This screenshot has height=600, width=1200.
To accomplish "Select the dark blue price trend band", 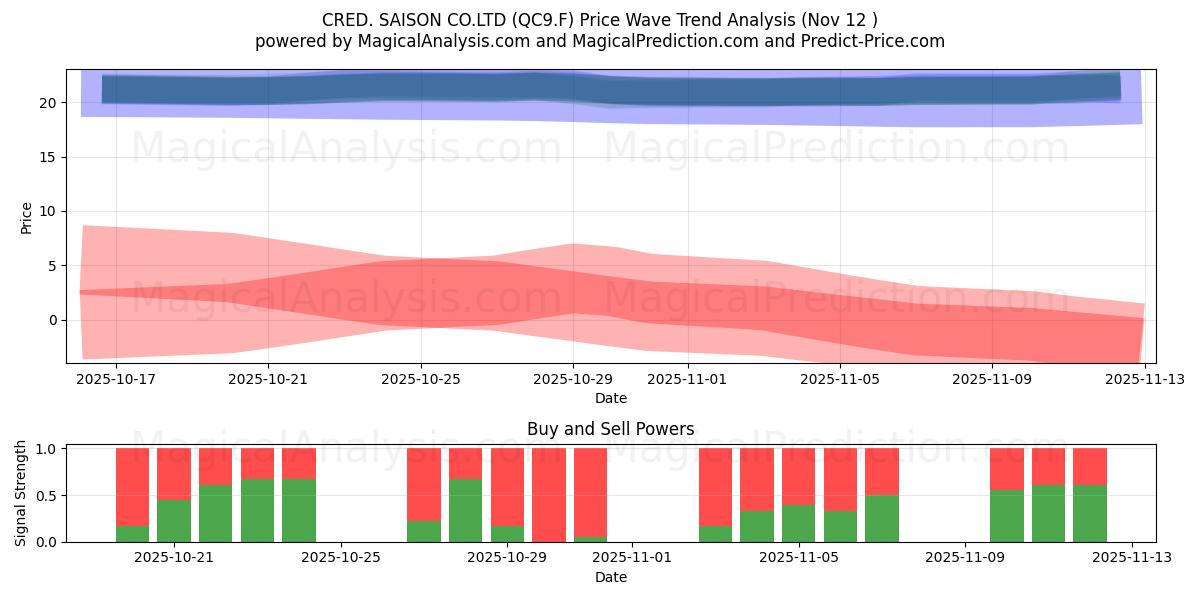I will [x=600, y=90].
